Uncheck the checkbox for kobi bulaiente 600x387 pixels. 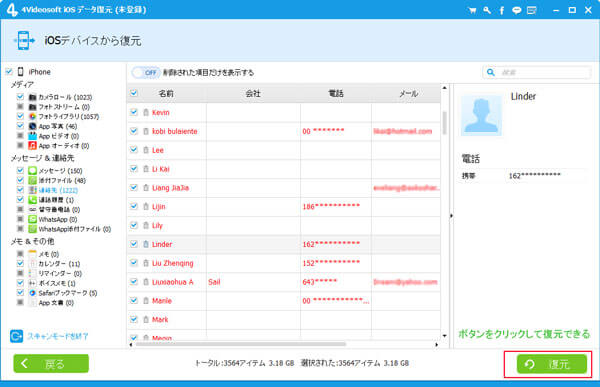[134, 131]
